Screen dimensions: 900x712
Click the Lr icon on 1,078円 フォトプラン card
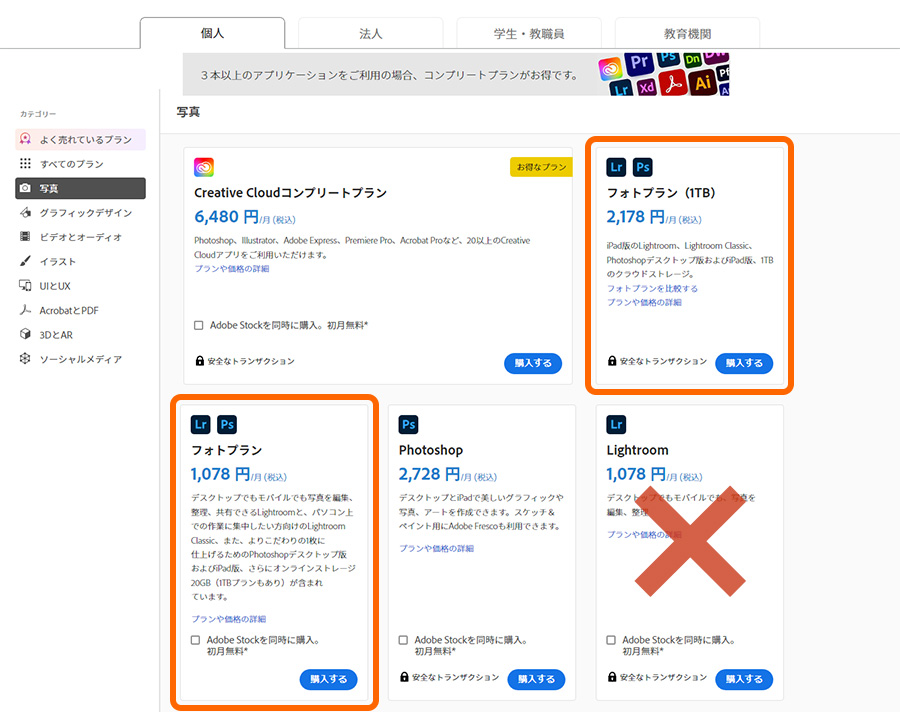pyautogui.click(x=201, y=424)
